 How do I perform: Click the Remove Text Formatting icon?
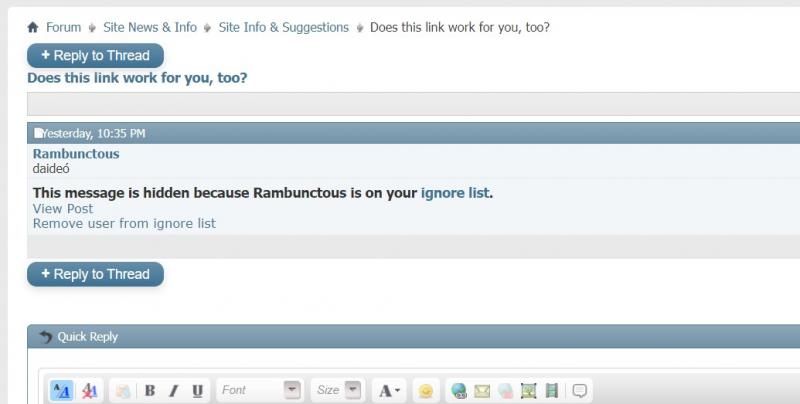[x=90, y=391]
